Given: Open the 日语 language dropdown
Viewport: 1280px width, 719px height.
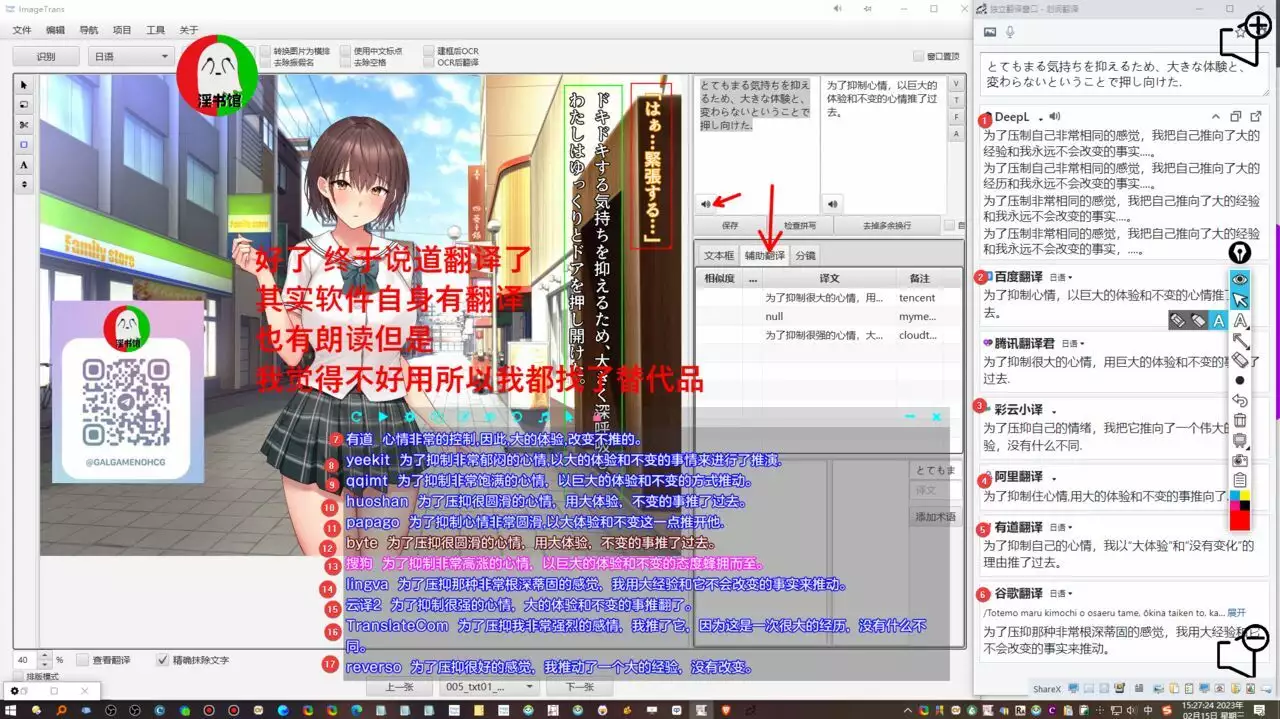Looking at the screenshot, I should pos(131,57).
